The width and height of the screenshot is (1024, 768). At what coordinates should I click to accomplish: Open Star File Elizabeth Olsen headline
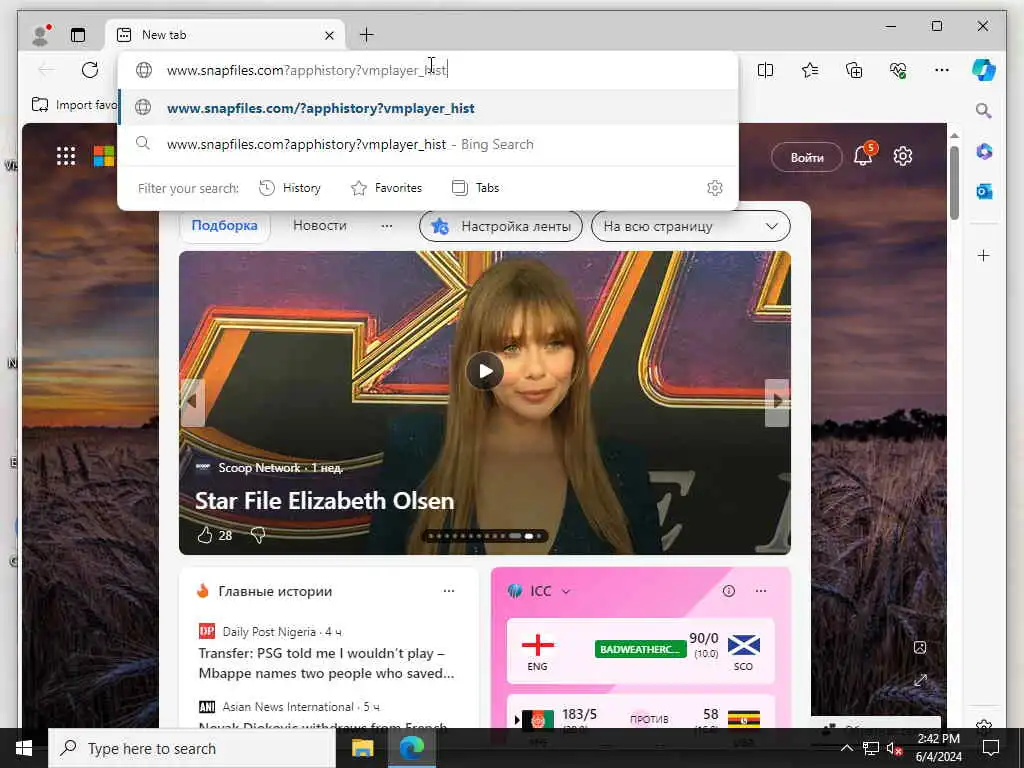(x=325, y=501)
